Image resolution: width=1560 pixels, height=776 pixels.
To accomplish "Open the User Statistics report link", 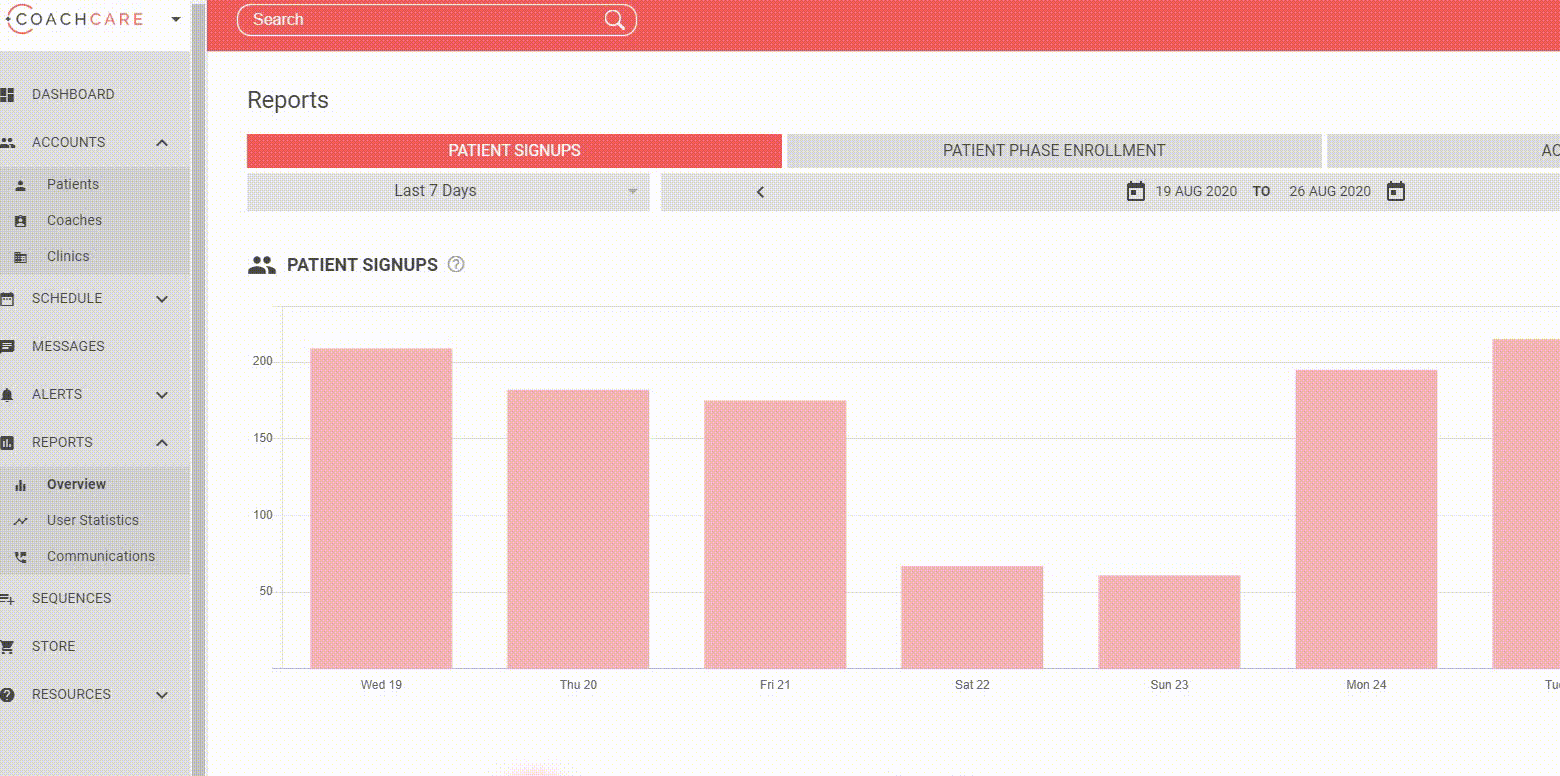I will (95, 520).
